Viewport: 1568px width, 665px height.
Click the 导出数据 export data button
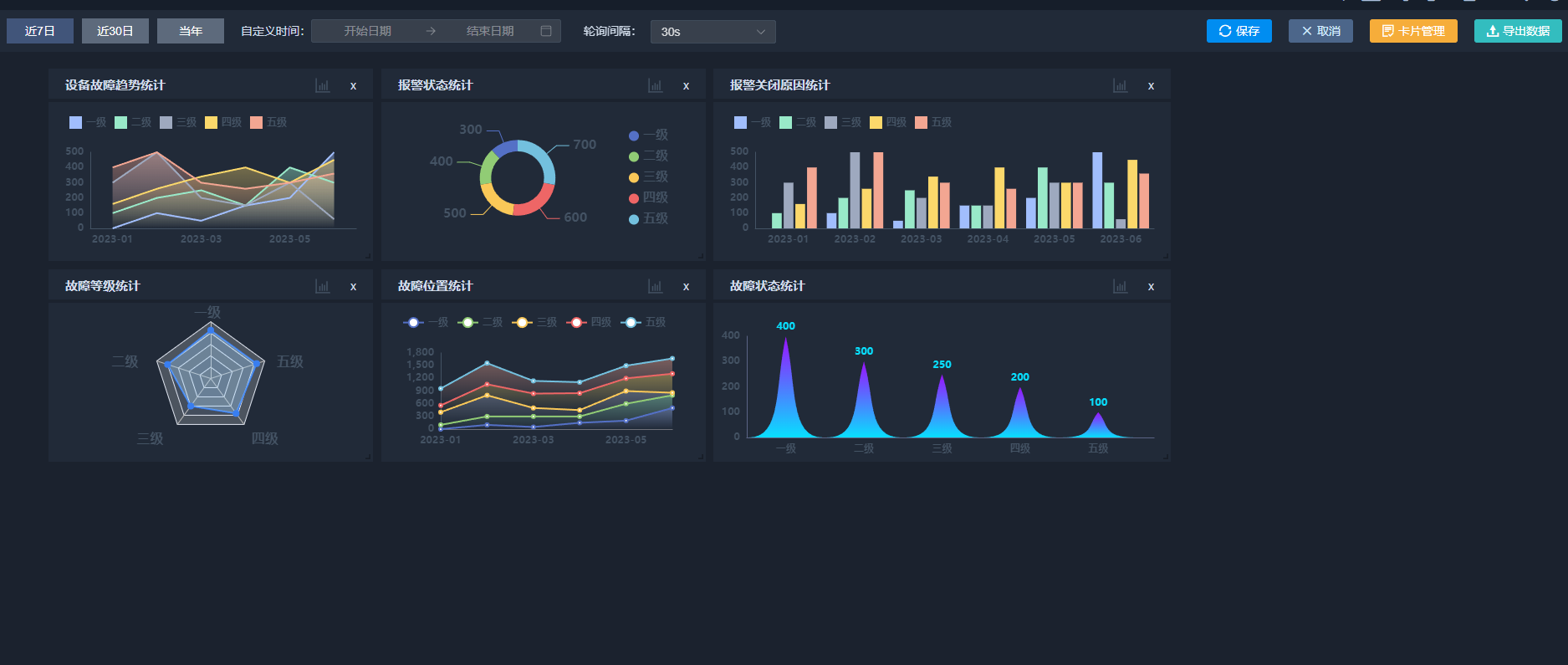[x=1518, y=31]
